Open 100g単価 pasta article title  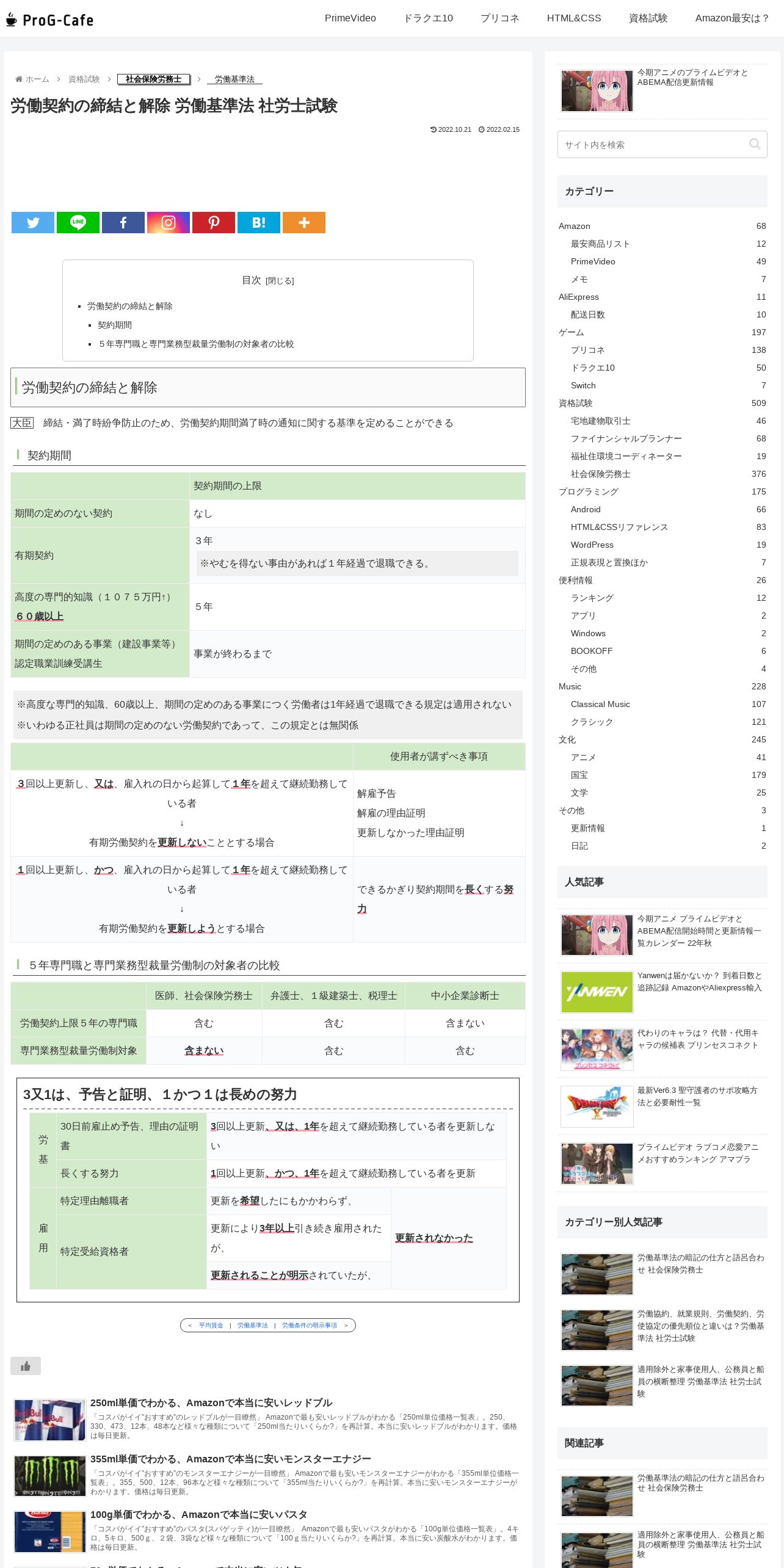tap(199, 1515)
